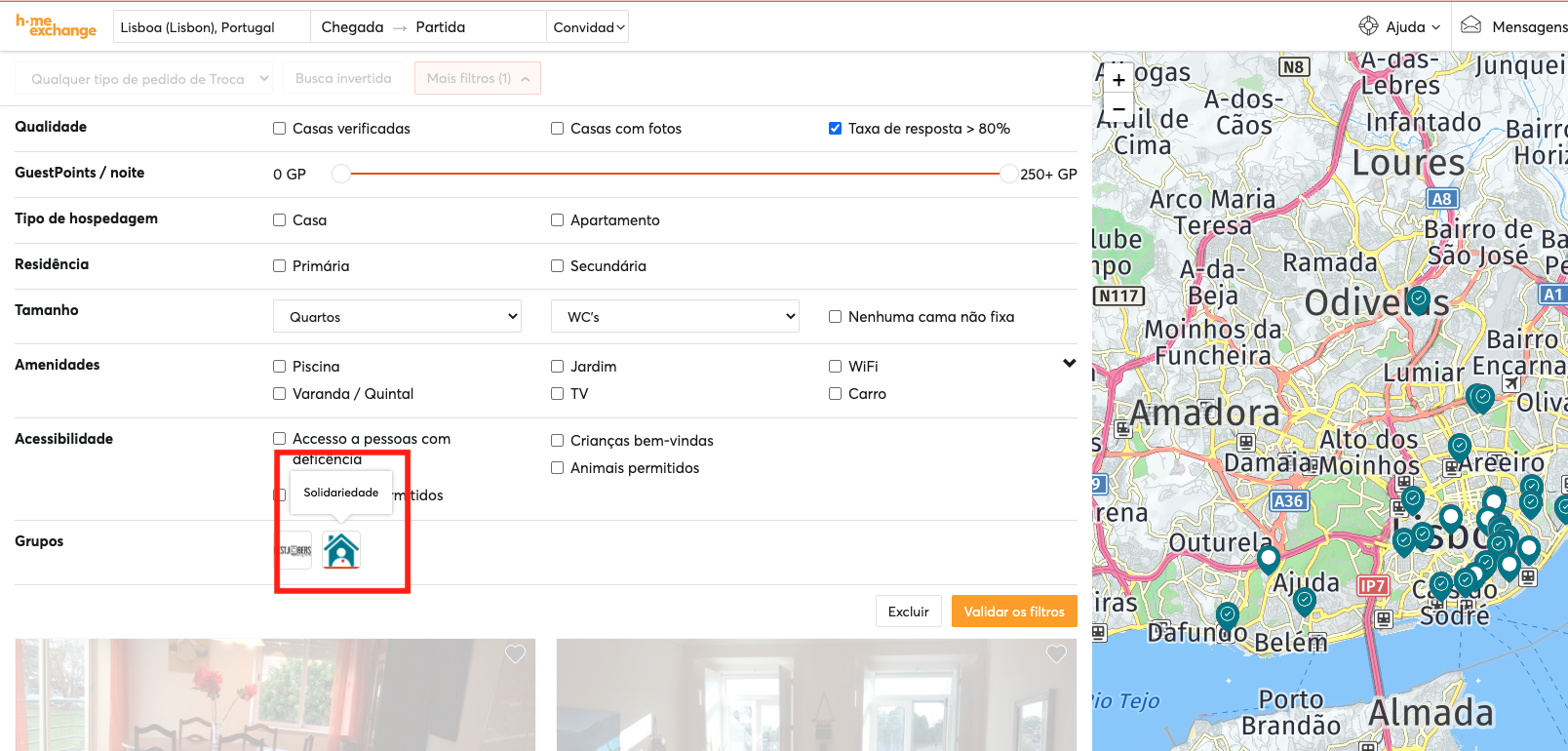Check the Jardim amenity
Image resolution: width=1568 pixels, height=751 pixels.
pyautogui.click(x=558, y=366)
